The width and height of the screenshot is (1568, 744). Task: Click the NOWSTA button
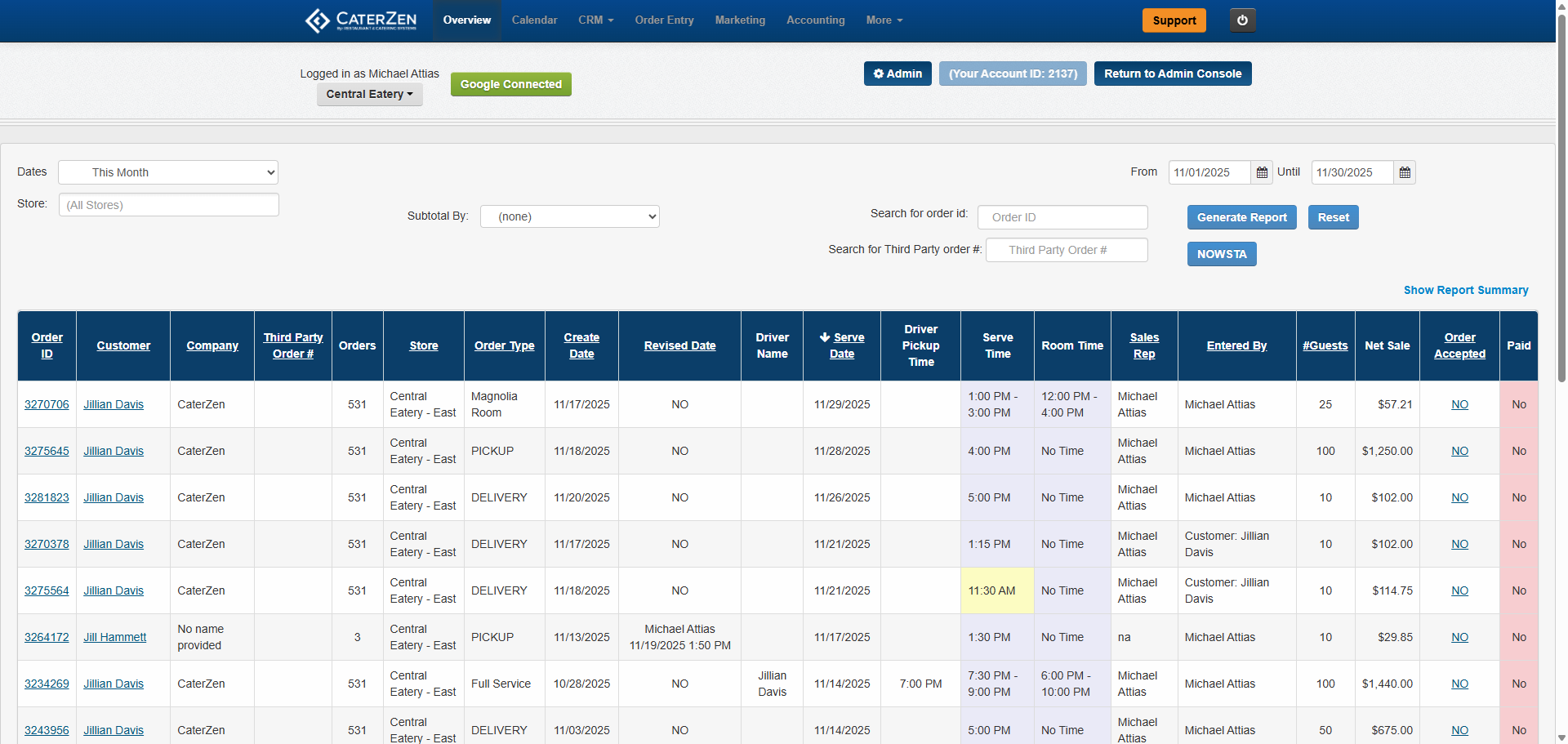tap(1221, 254)
